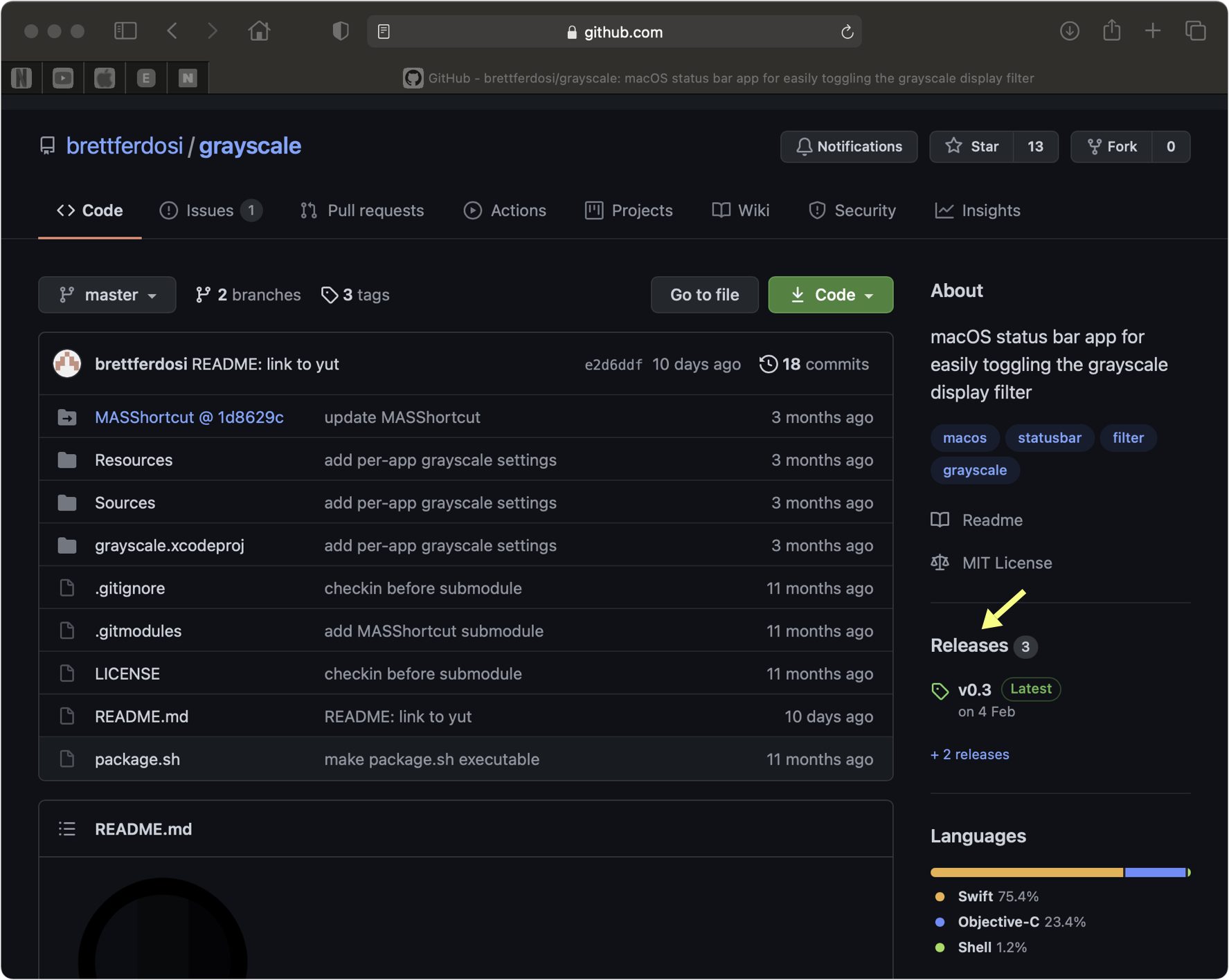
Task: Go back with Safari back arrow
Action: 172,31
